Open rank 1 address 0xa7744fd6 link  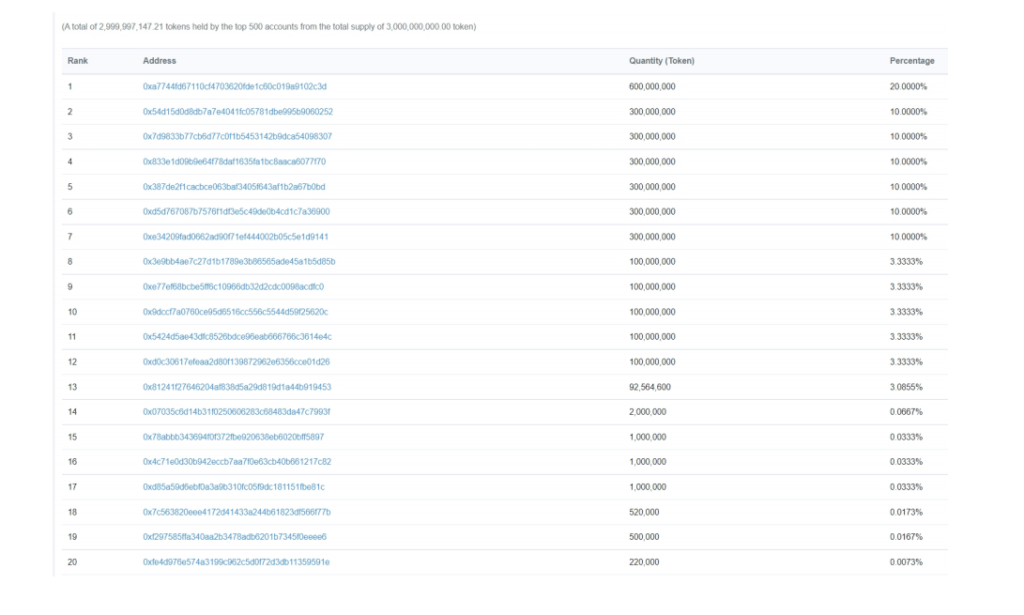234,86
